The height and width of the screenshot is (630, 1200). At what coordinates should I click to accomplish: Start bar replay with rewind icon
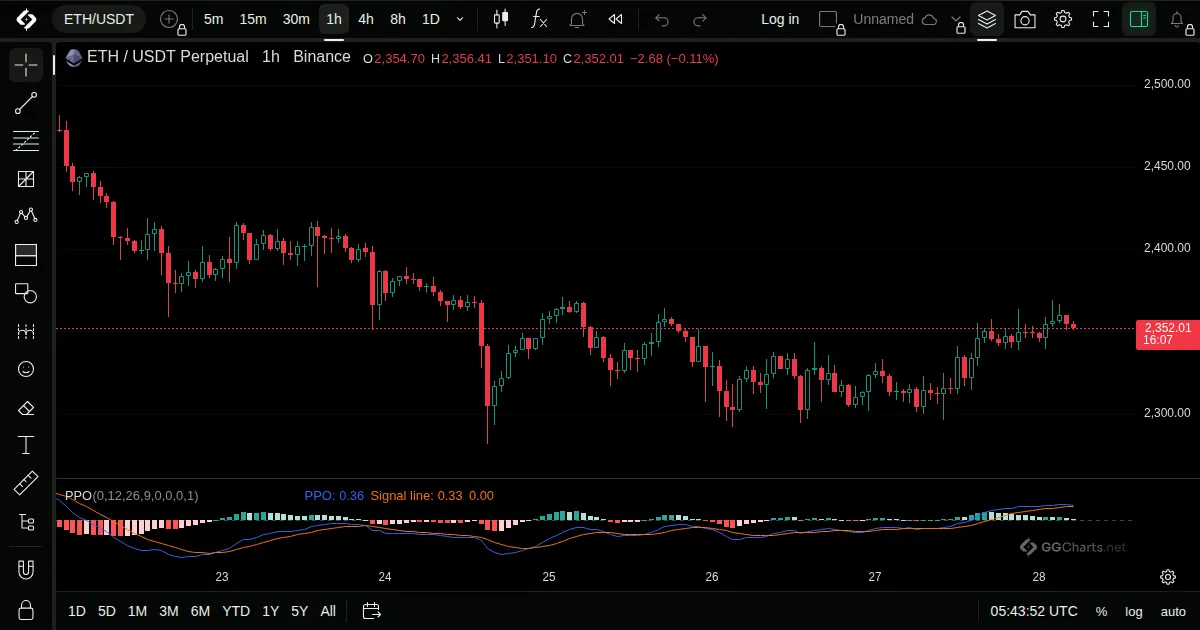tap(616, 19)
